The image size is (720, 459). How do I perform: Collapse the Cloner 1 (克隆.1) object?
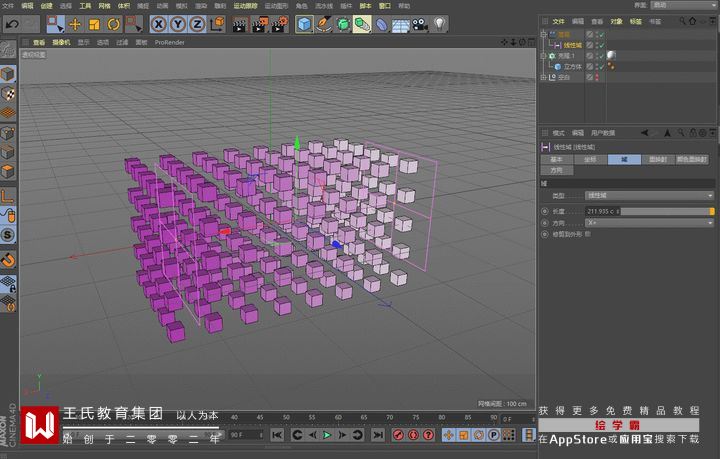click(x=544, y=56)
